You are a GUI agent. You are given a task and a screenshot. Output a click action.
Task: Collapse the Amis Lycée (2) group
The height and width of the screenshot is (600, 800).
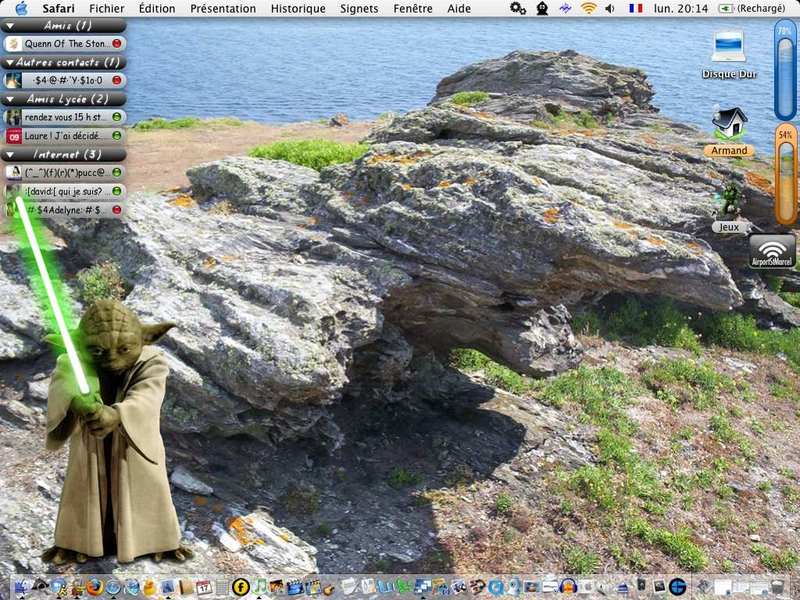11,99
